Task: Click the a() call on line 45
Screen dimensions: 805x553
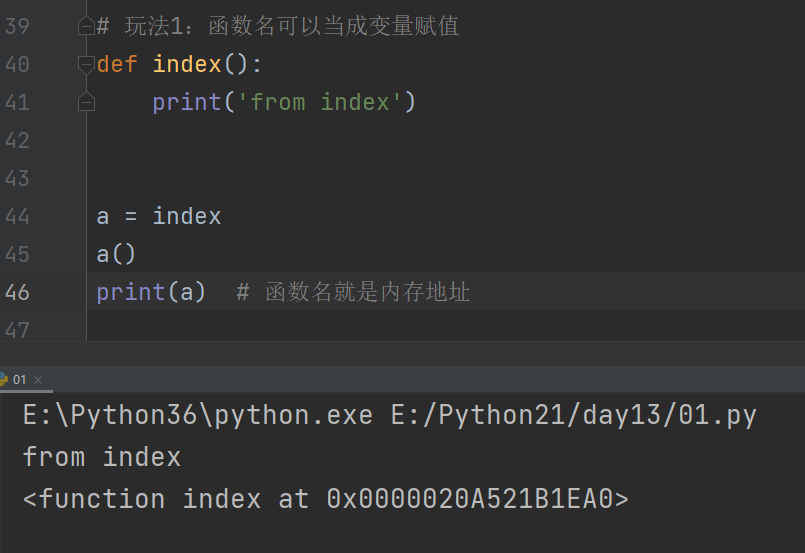Action: click(115, 254)
